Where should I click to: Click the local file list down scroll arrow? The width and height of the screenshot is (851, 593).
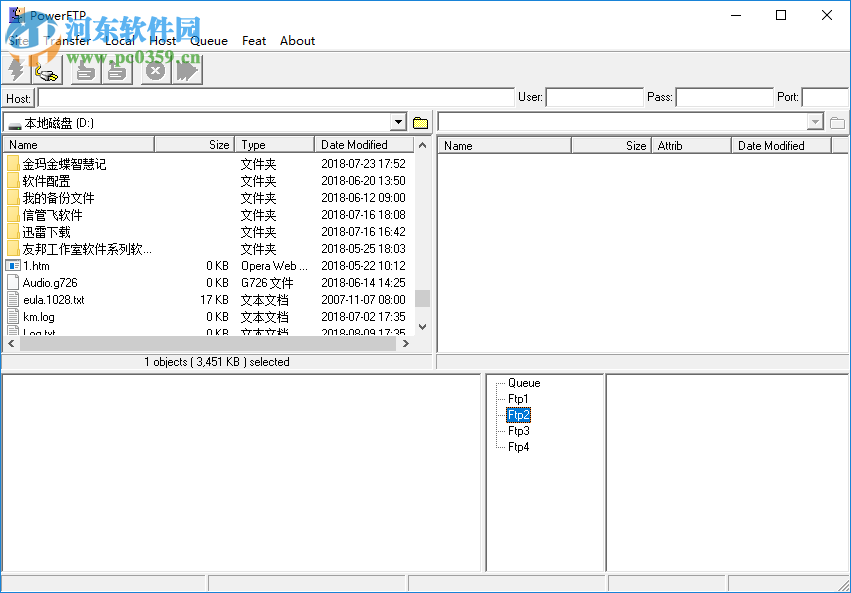(x=422, y=326)
